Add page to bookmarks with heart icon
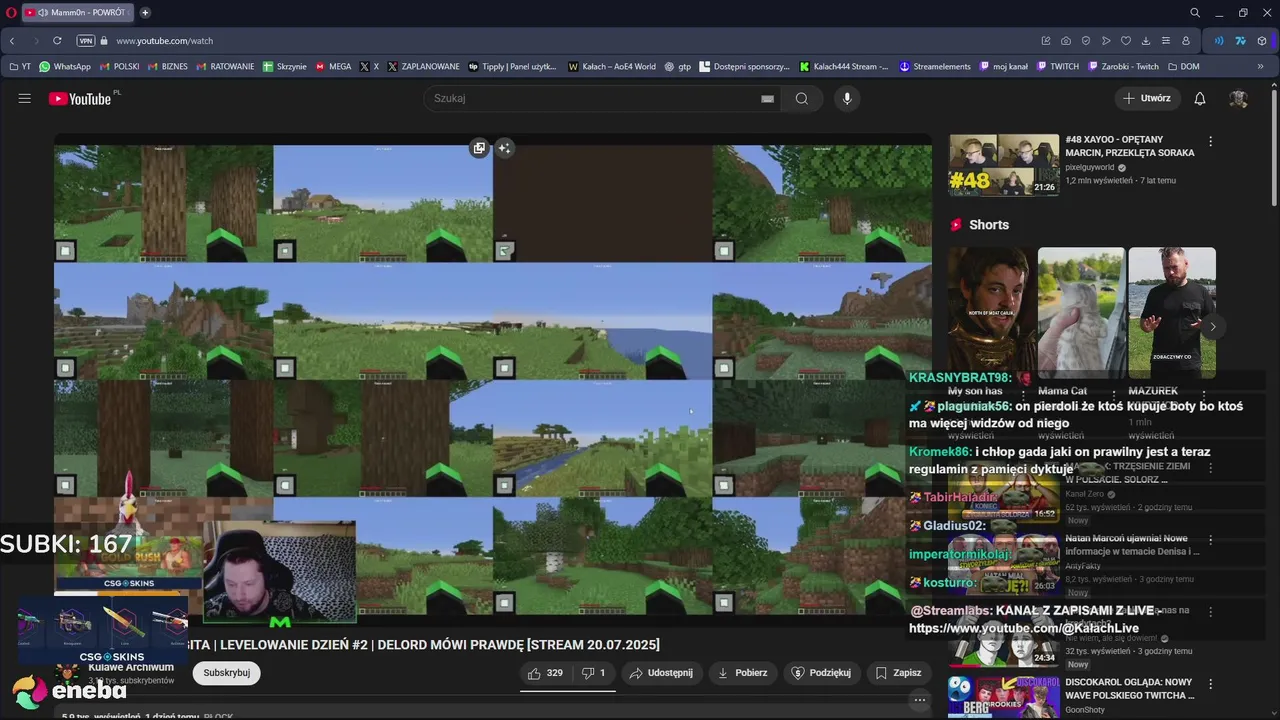Image resolution: width=1280 pixels, height=720 pixels. (x=1126, y=41)
